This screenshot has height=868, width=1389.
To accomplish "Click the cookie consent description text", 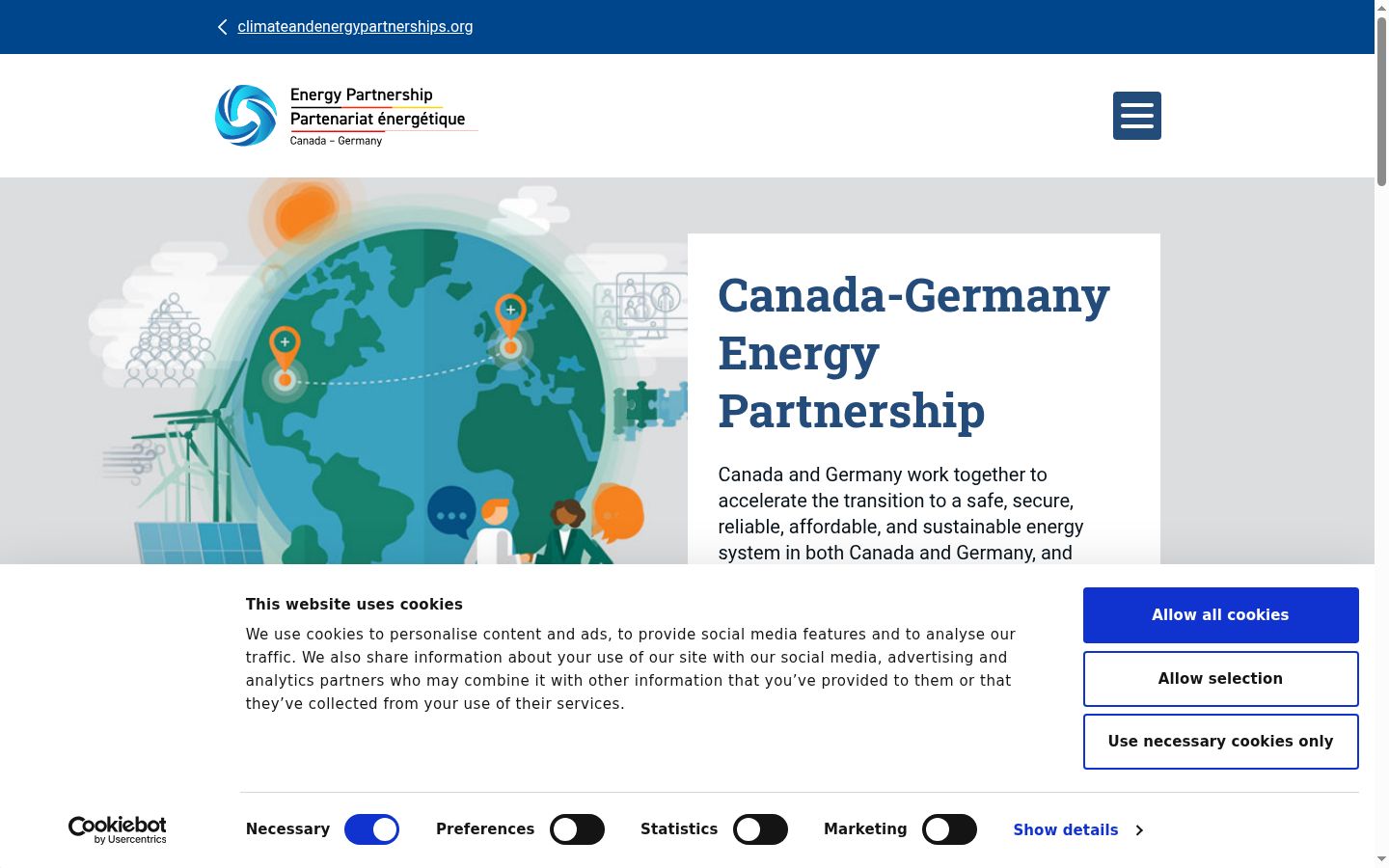I will pos(630,669).
